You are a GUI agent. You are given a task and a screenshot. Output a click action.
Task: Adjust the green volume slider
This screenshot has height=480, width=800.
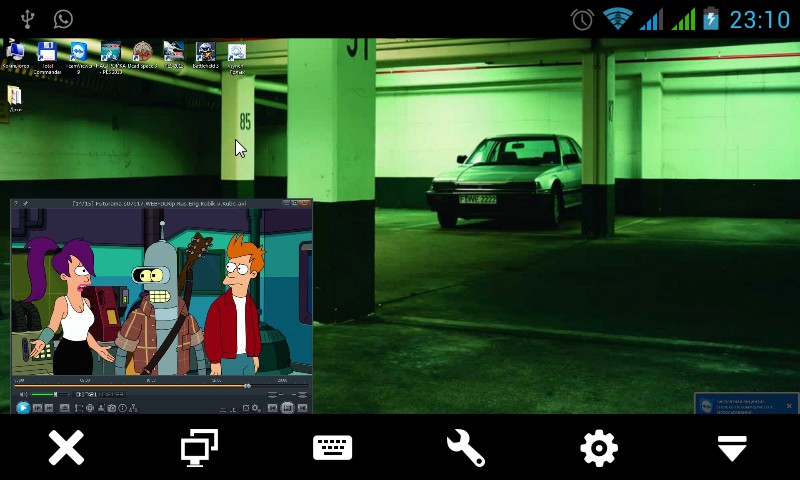coord(50,394)
